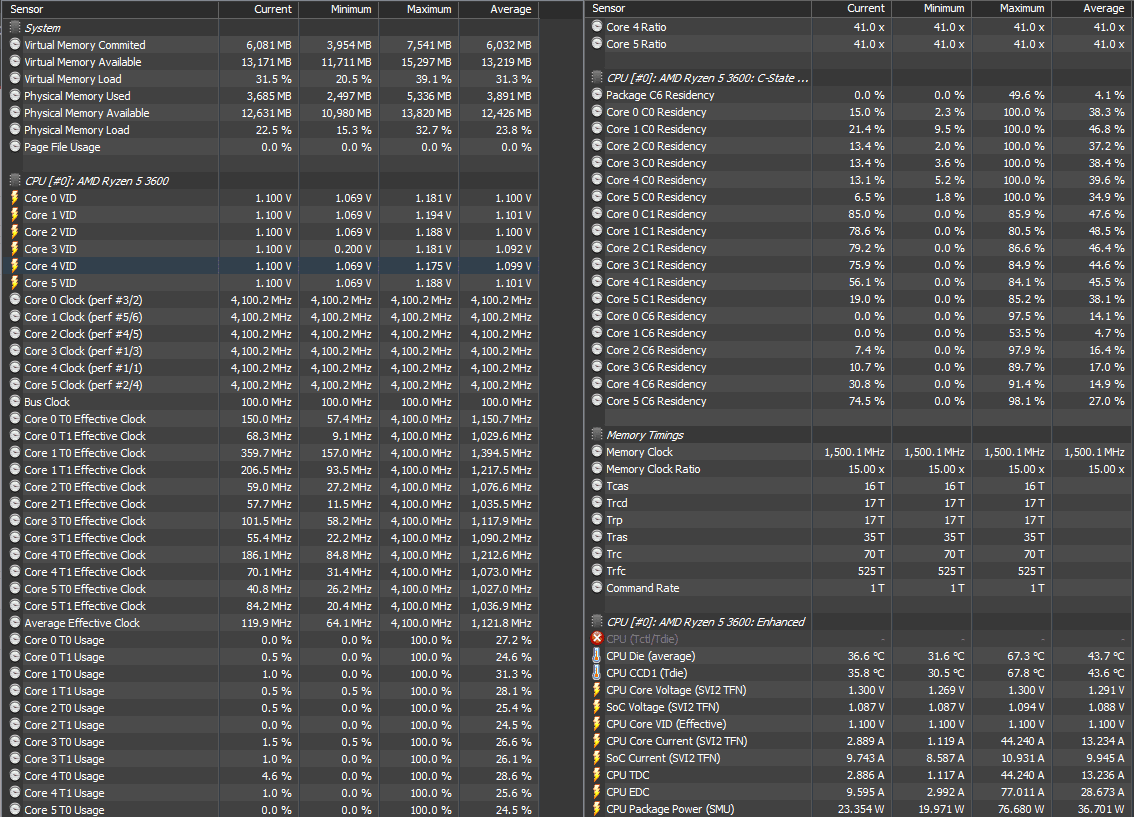The width and height of the screenshot is (1134, 817).
Task: Select the Tras memory timing row
Action: pos(858,536)
